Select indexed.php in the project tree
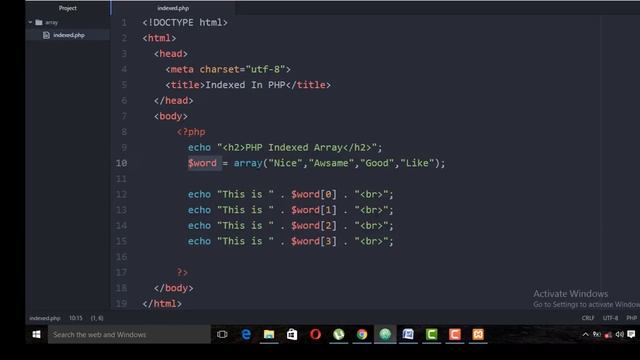The image size is (640, 360). [68, 35]
